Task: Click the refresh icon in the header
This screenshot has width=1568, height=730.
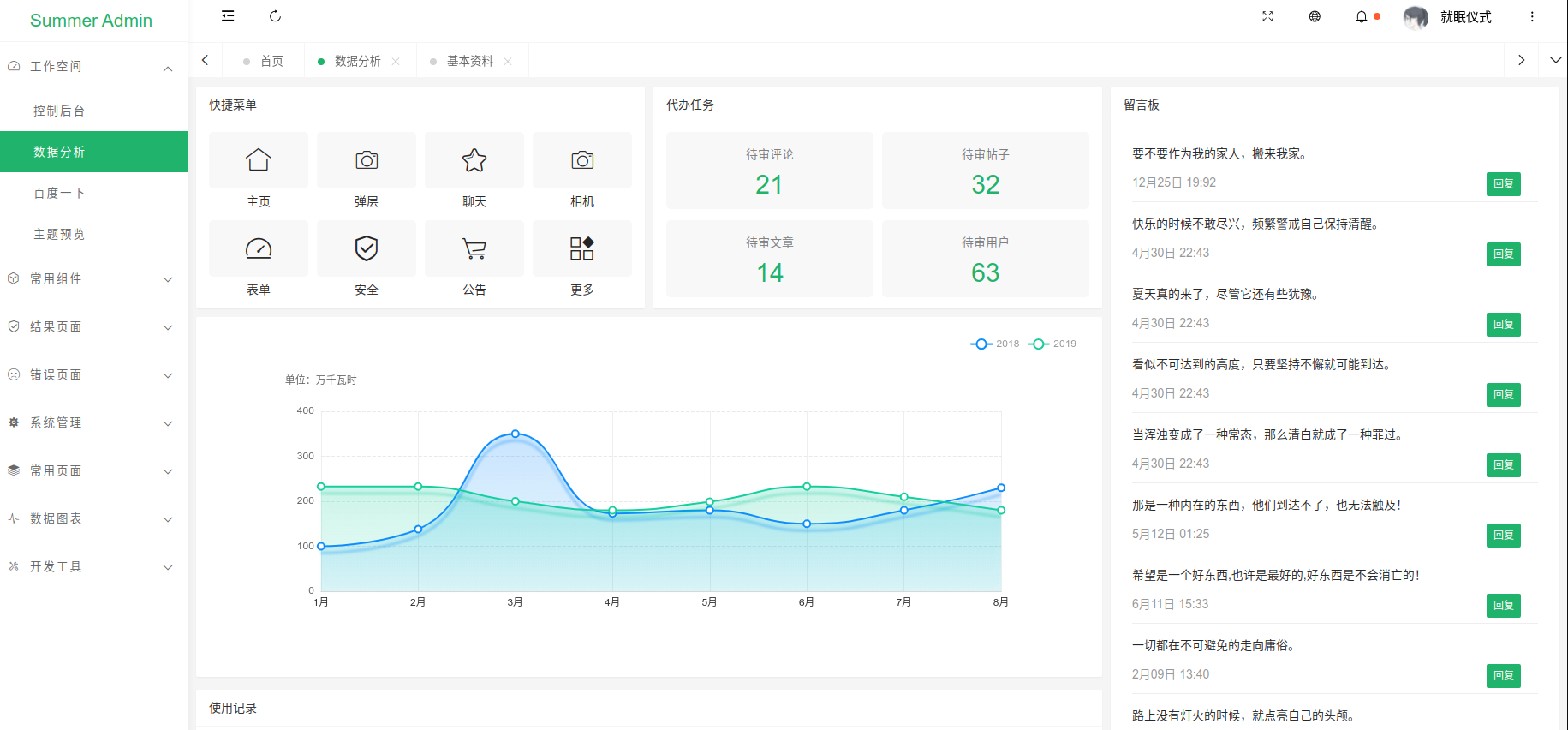Action: [275, 16]
